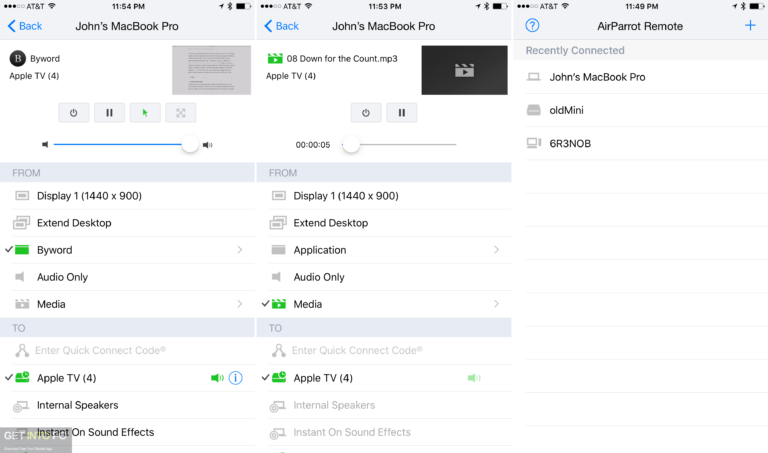Open the dark media preview thumbnail
The image size is (768, 453).
(464, 70)
